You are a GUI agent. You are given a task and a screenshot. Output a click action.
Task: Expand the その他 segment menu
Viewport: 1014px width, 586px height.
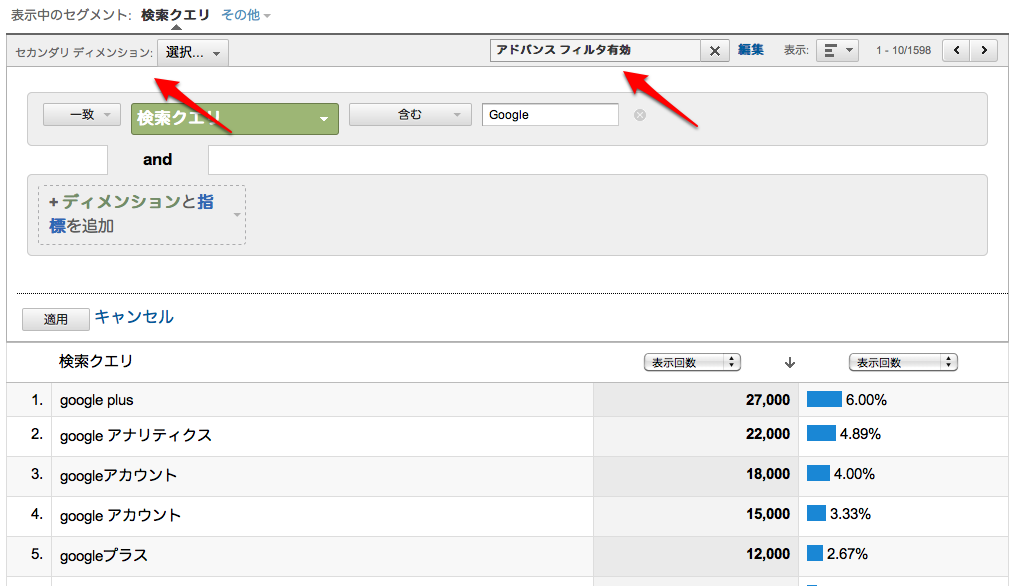[246, 15]
